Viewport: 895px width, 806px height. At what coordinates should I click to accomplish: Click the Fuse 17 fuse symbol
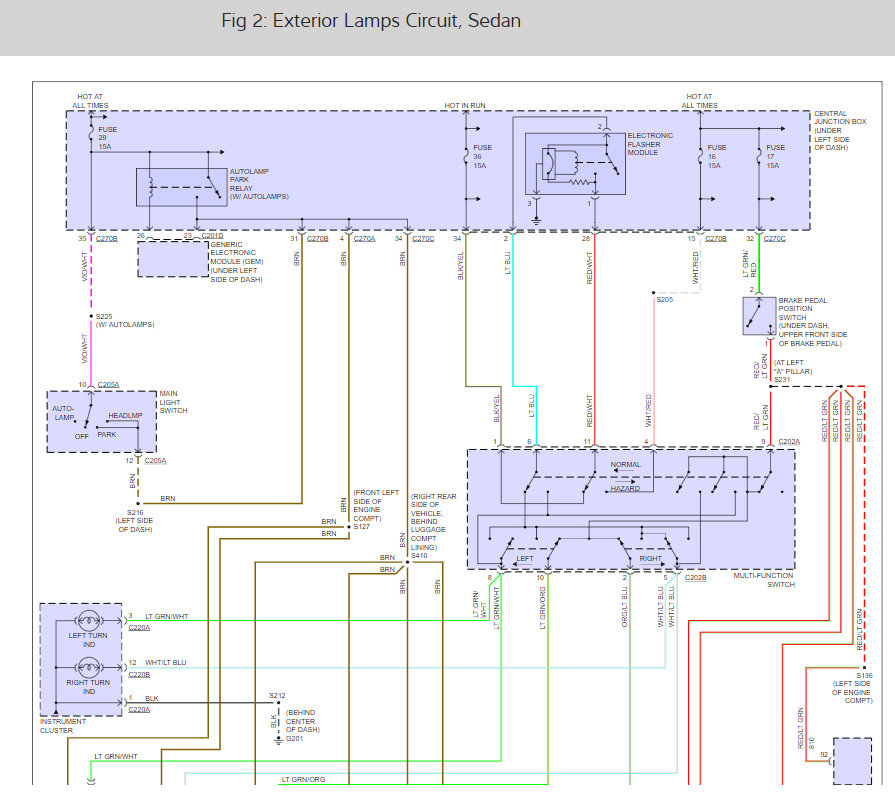coord(759,155)
